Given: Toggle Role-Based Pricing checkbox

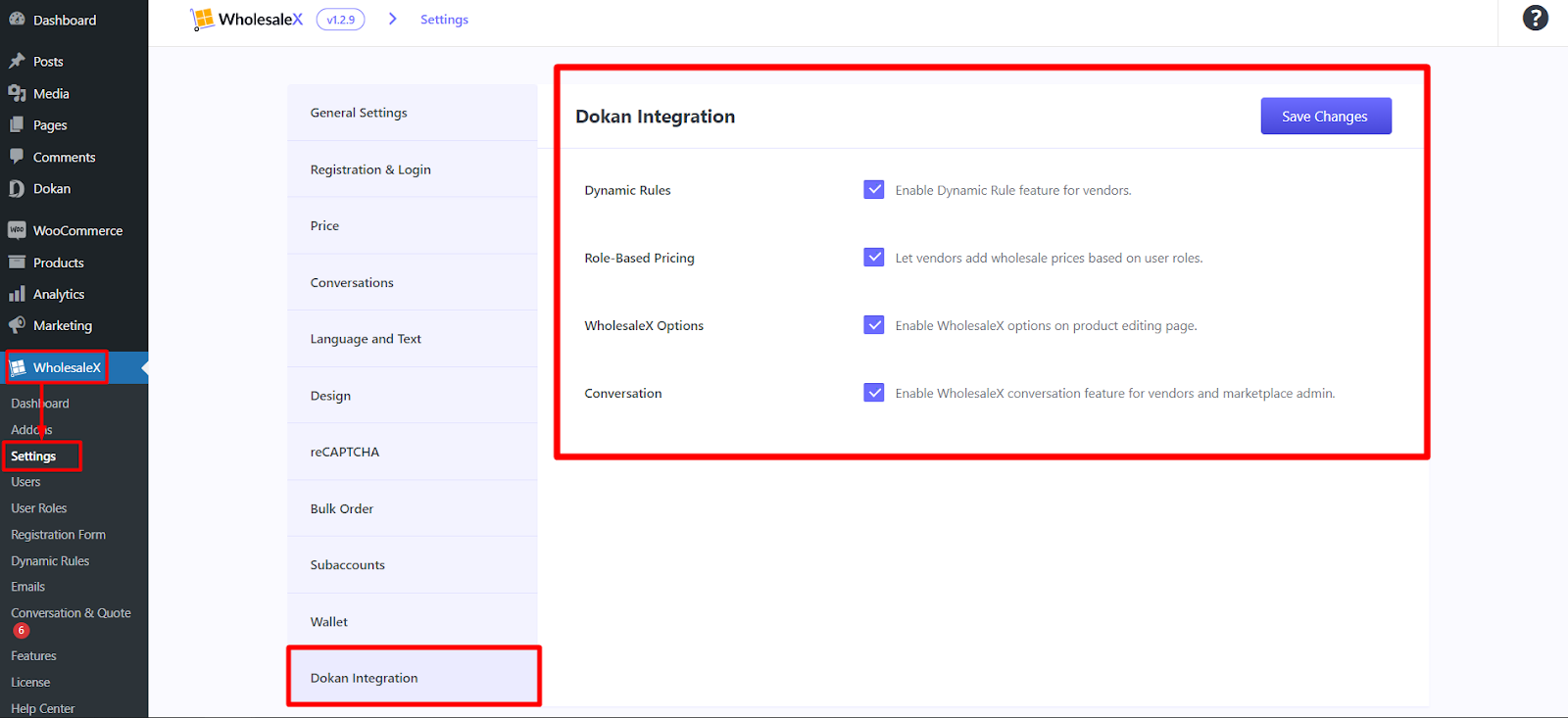Looking at the screenshot, I should click(x=874, y=257).
